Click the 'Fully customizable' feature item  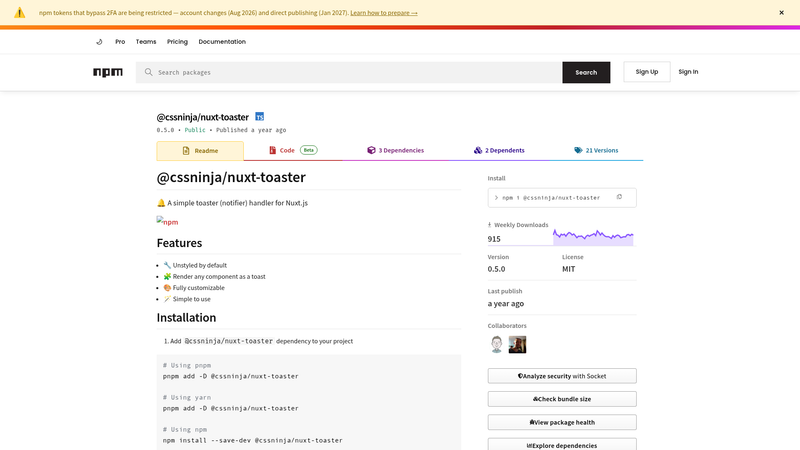(x=194, y=288)
